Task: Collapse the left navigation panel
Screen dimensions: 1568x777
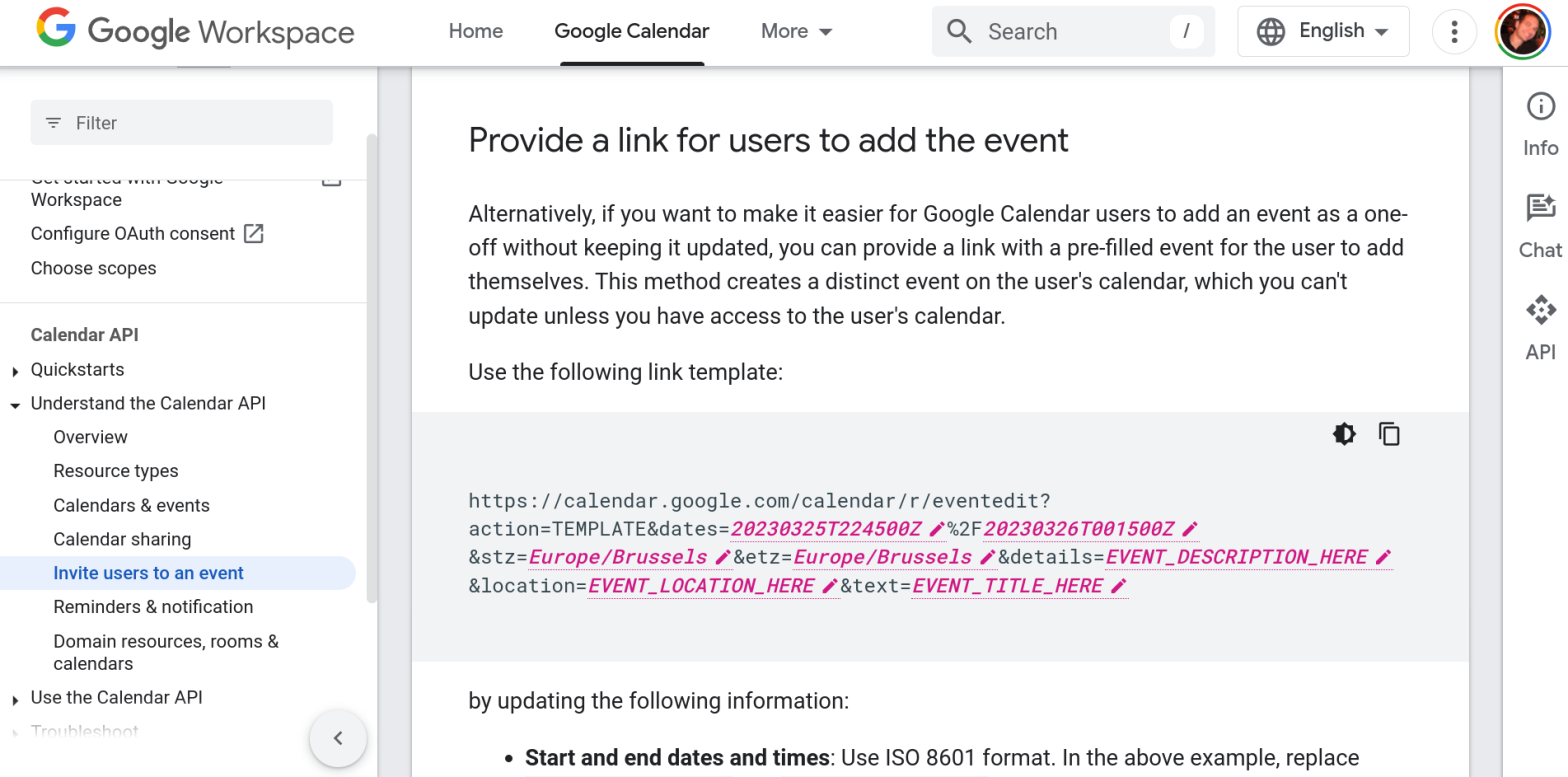Action: [x=338, y=739]
